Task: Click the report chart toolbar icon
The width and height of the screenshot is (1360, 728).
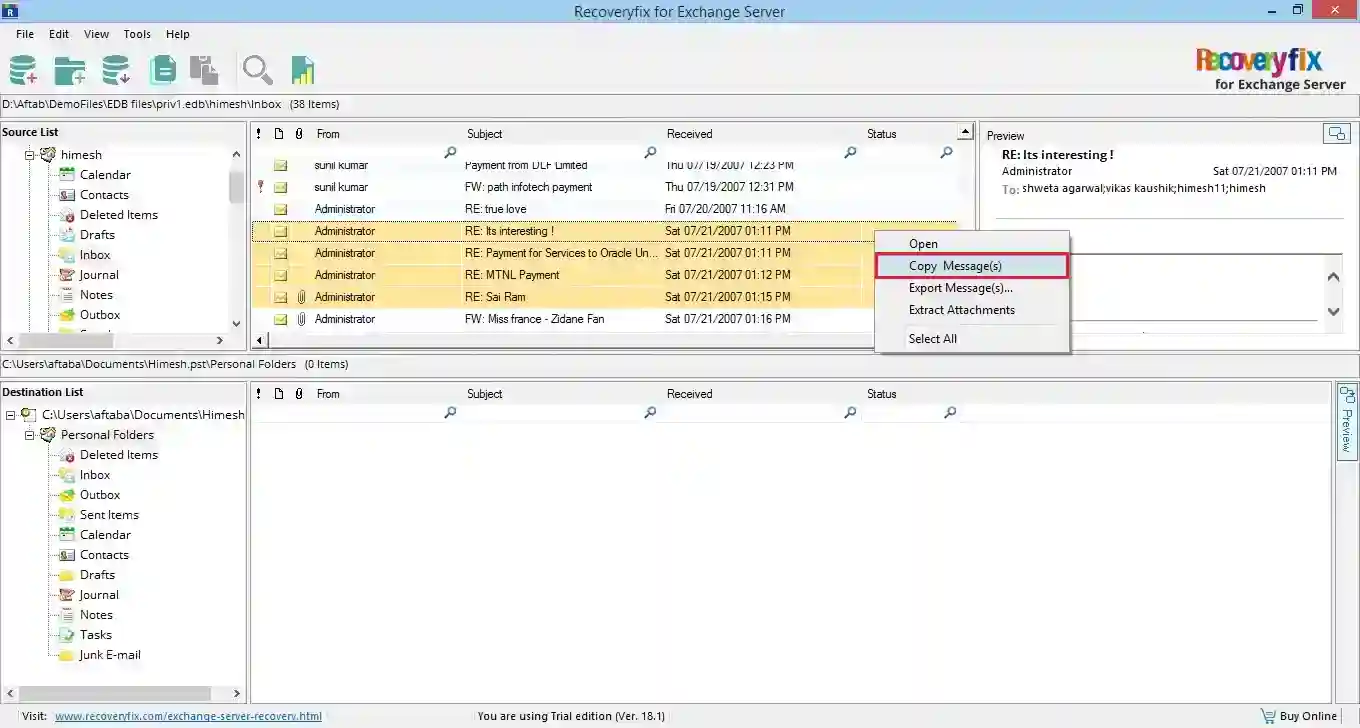Action: click(303, 70)
